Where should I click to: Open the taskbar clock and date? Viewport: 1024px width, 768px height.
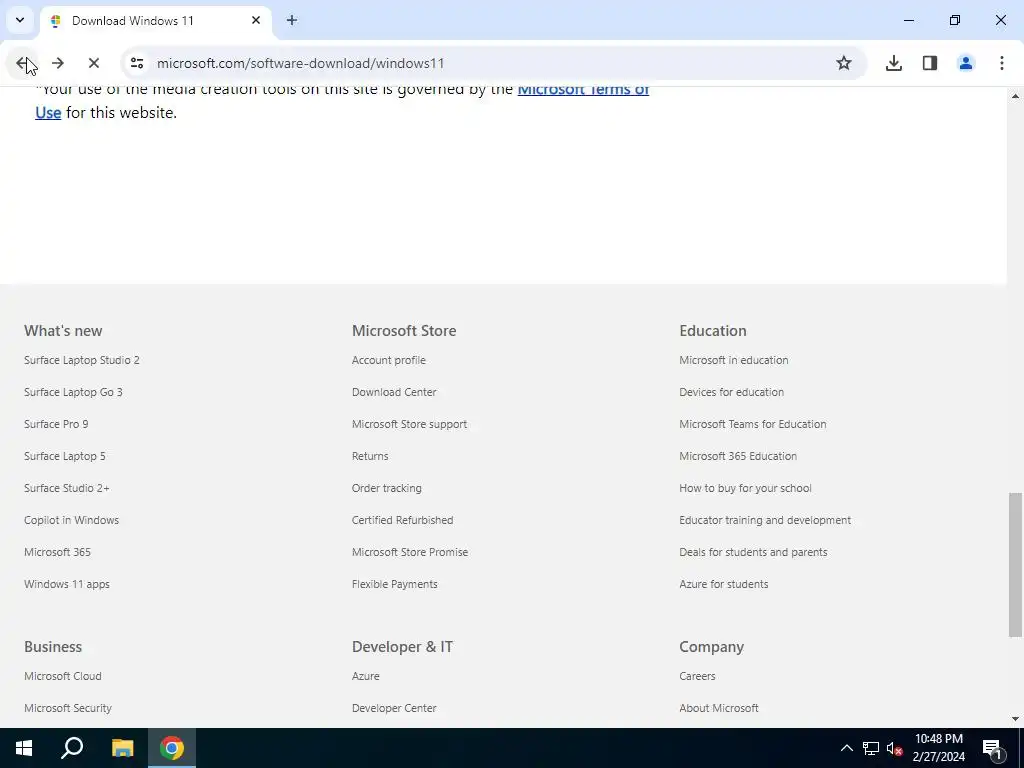(x=938, y=748)
